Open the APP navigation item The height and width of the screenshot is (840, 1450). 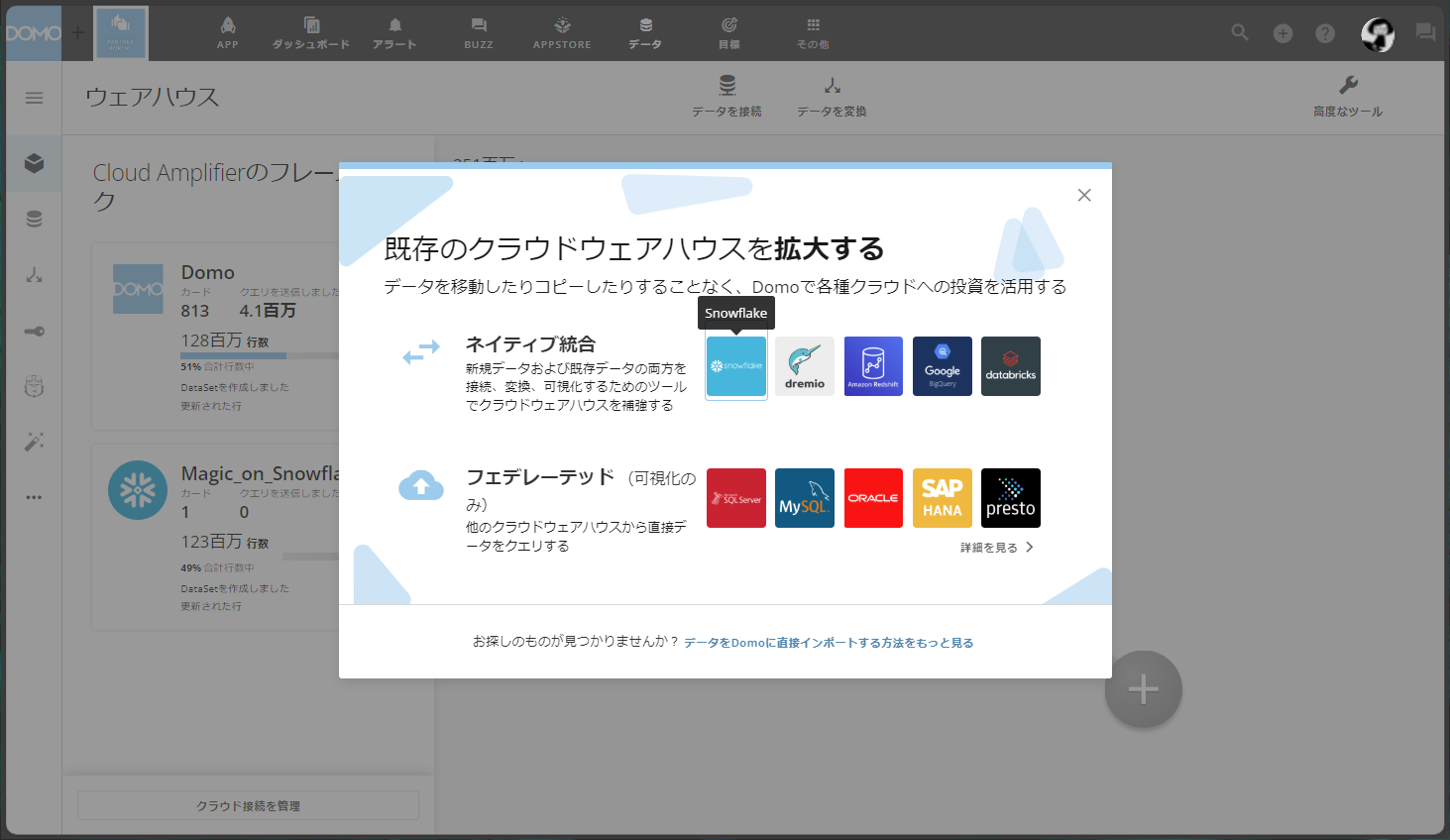click(x=228, y=33)
